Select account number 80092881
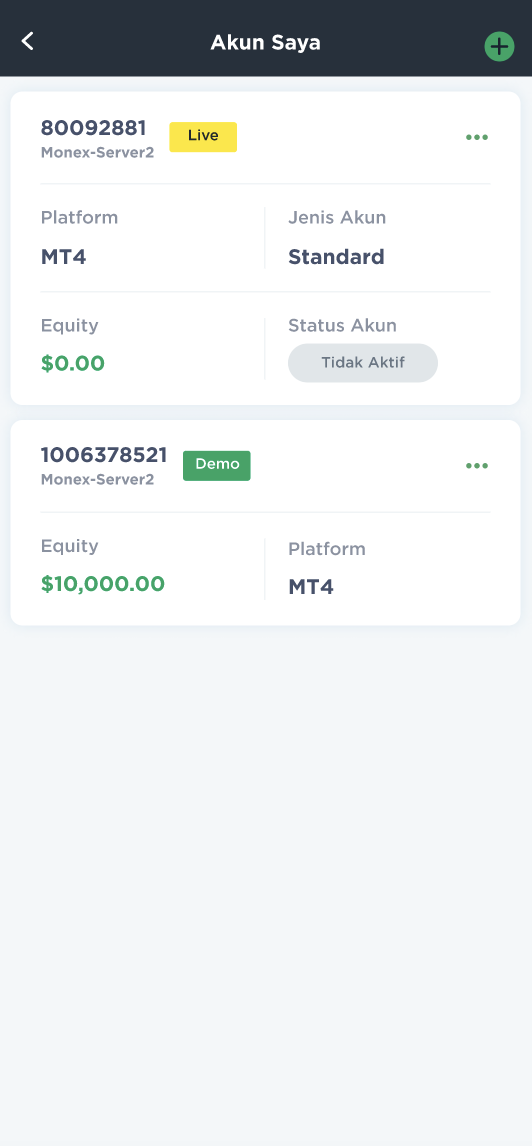 [x=94, y=129]
